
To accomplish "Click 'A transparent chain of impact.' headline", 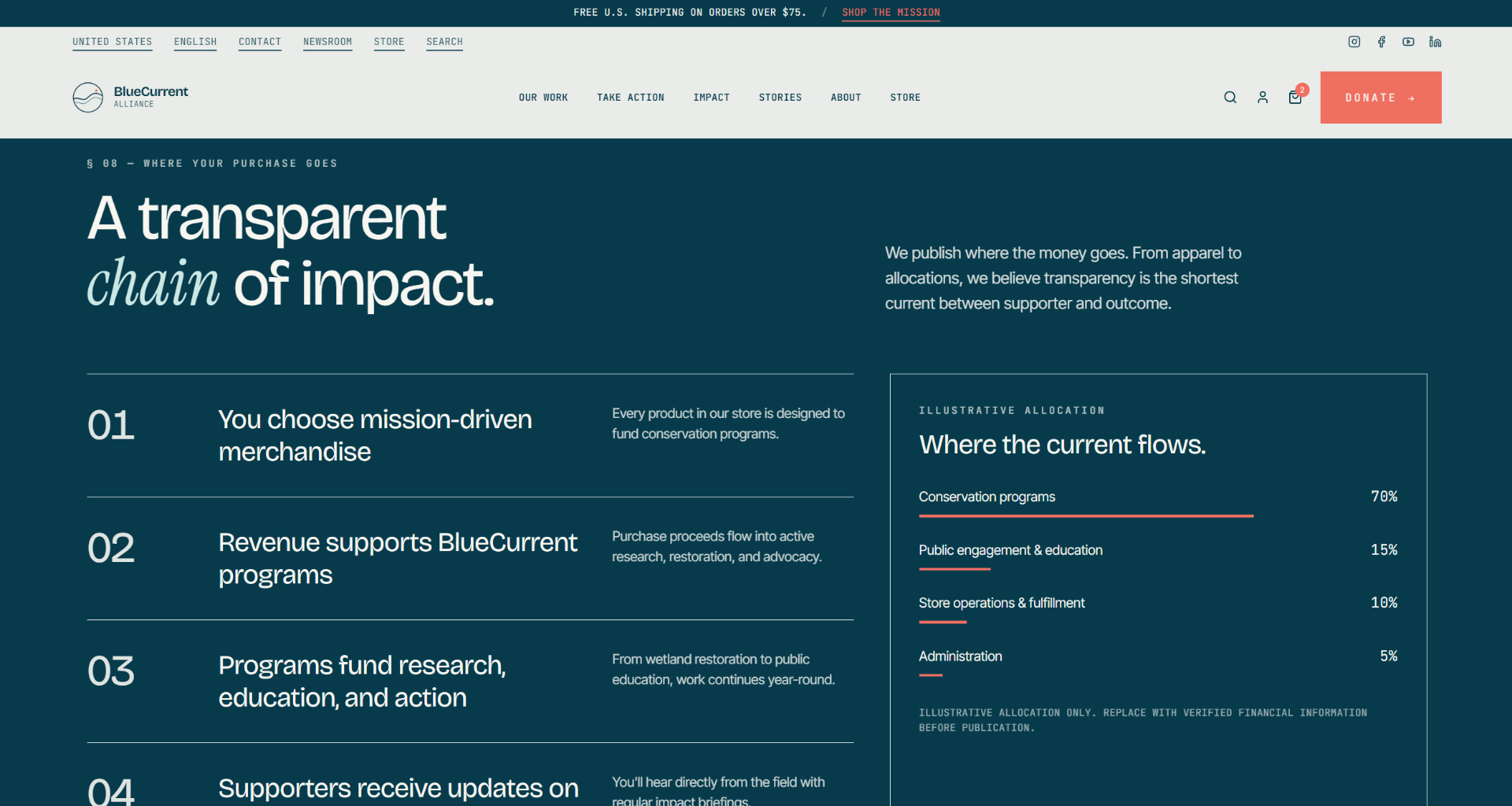I will pyautogui.click(x=291, y=251).
